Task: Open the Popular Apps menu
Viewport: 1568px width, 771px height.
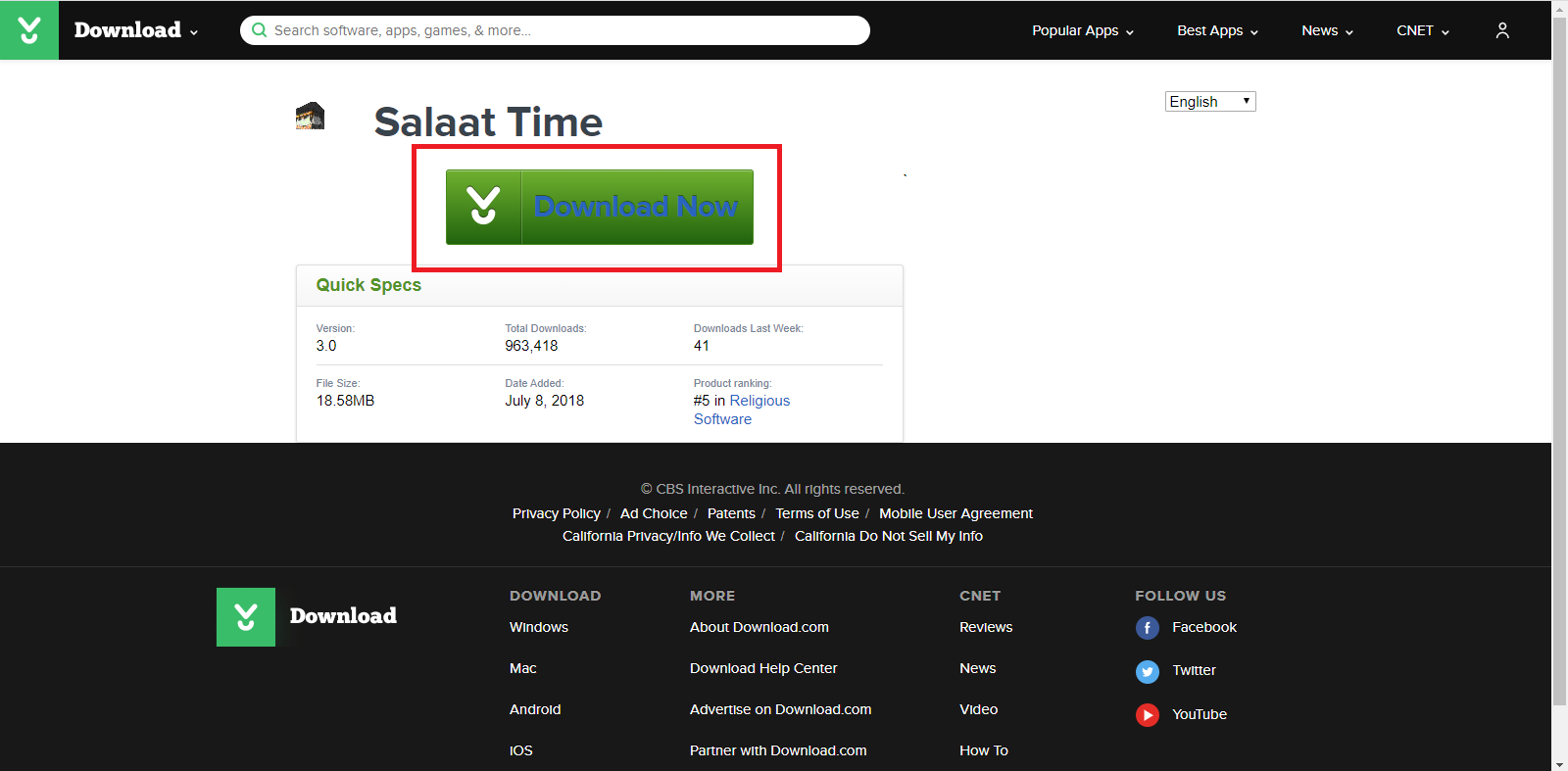Action: (x=1083, y=30)
